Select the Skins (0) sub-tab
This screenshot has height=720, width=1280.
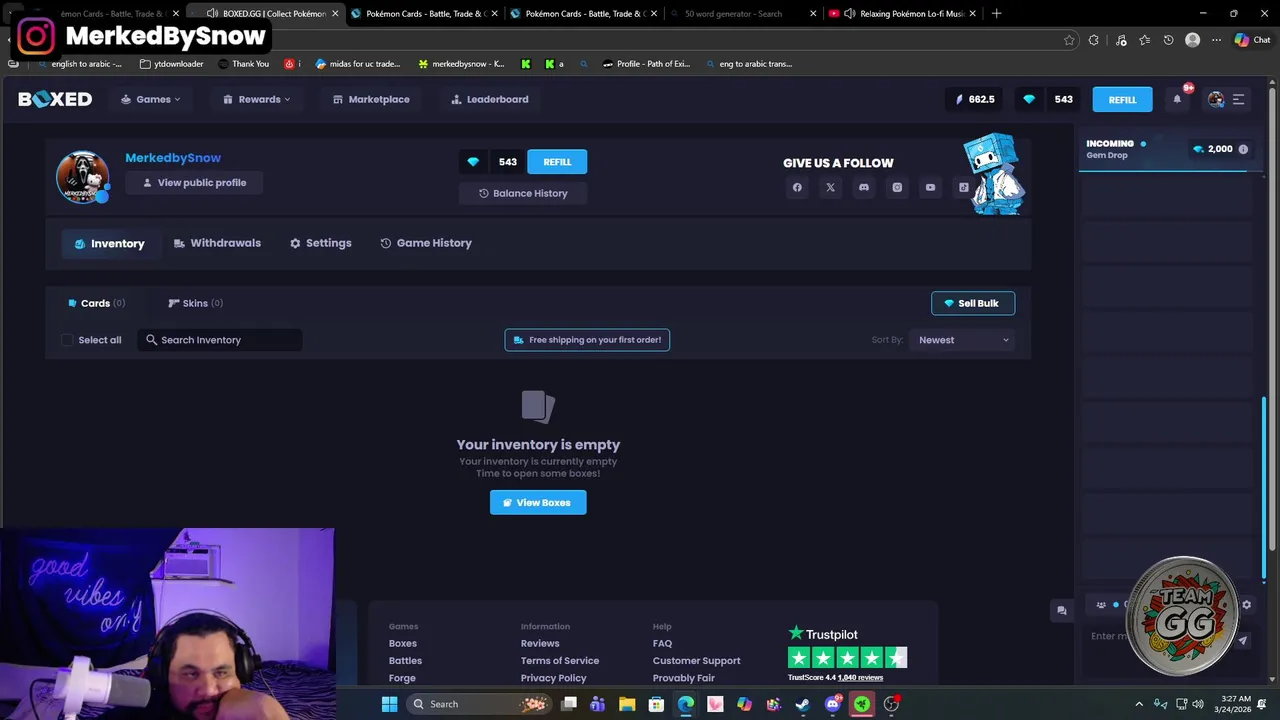click(195, 303)
